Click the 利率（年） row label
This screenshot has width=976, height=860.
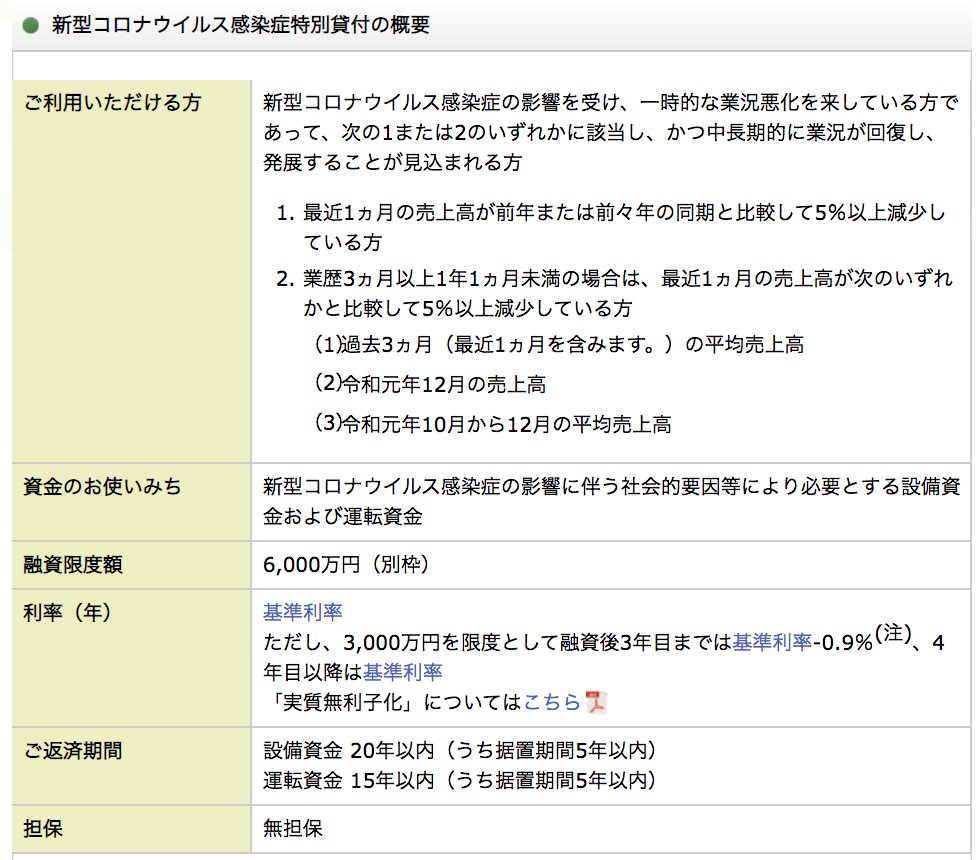tap(67, 612)
